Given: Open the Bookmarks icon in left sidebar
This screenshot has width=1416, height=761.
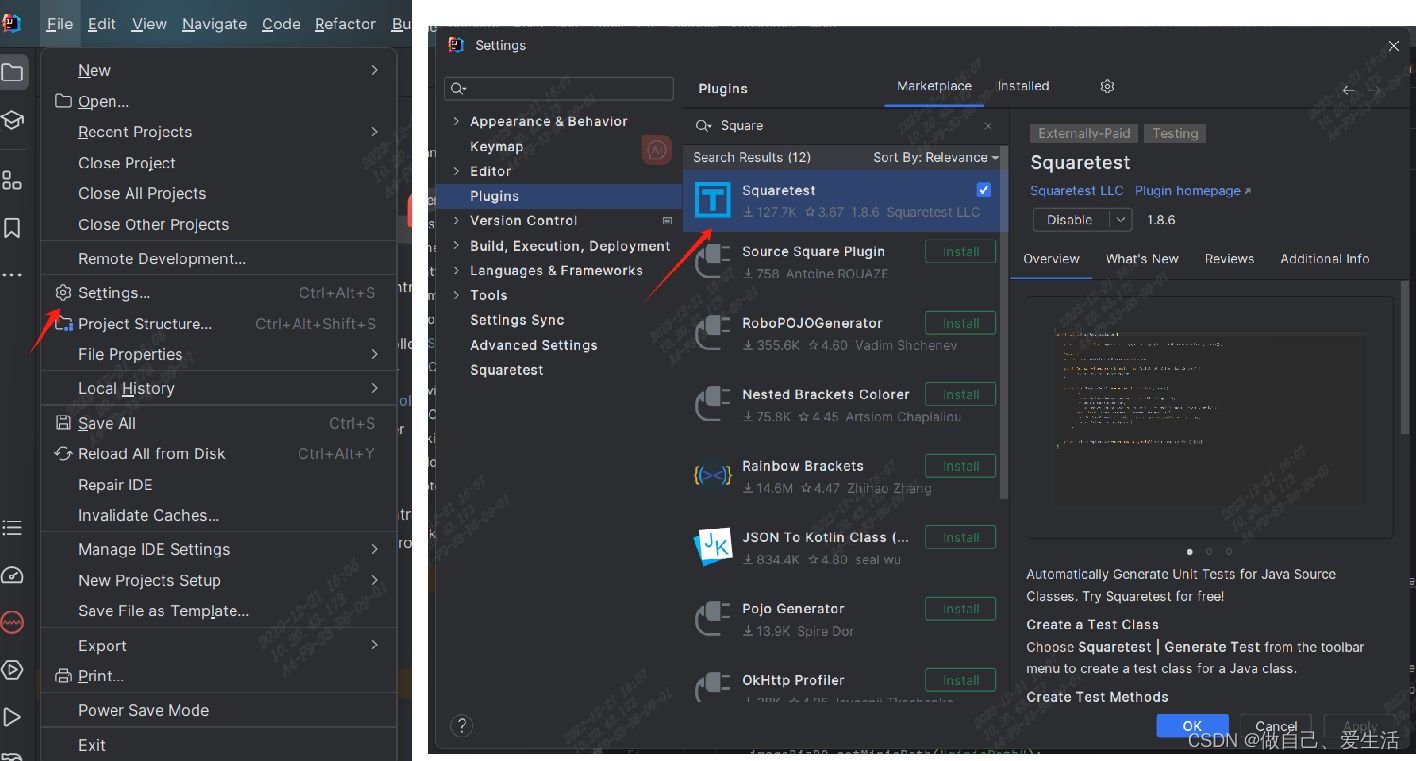Looking at the screenshot, I should click(x=12, y=229).
